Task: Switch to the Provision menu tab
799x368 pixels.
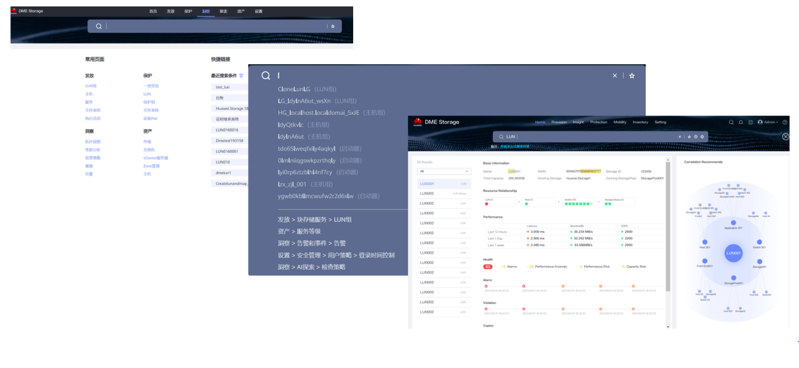Action: (559, 122)
